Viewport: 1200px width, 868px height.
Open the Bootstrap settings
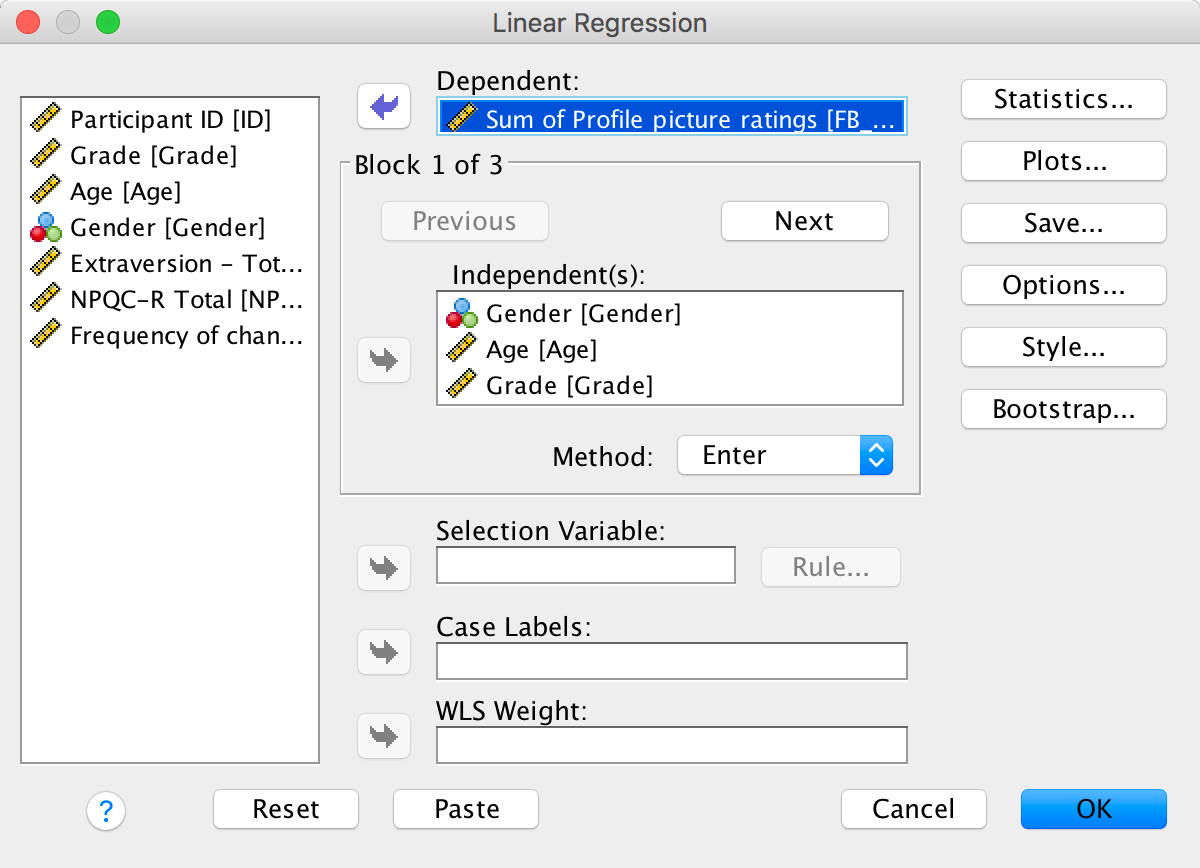[1063, 409]
